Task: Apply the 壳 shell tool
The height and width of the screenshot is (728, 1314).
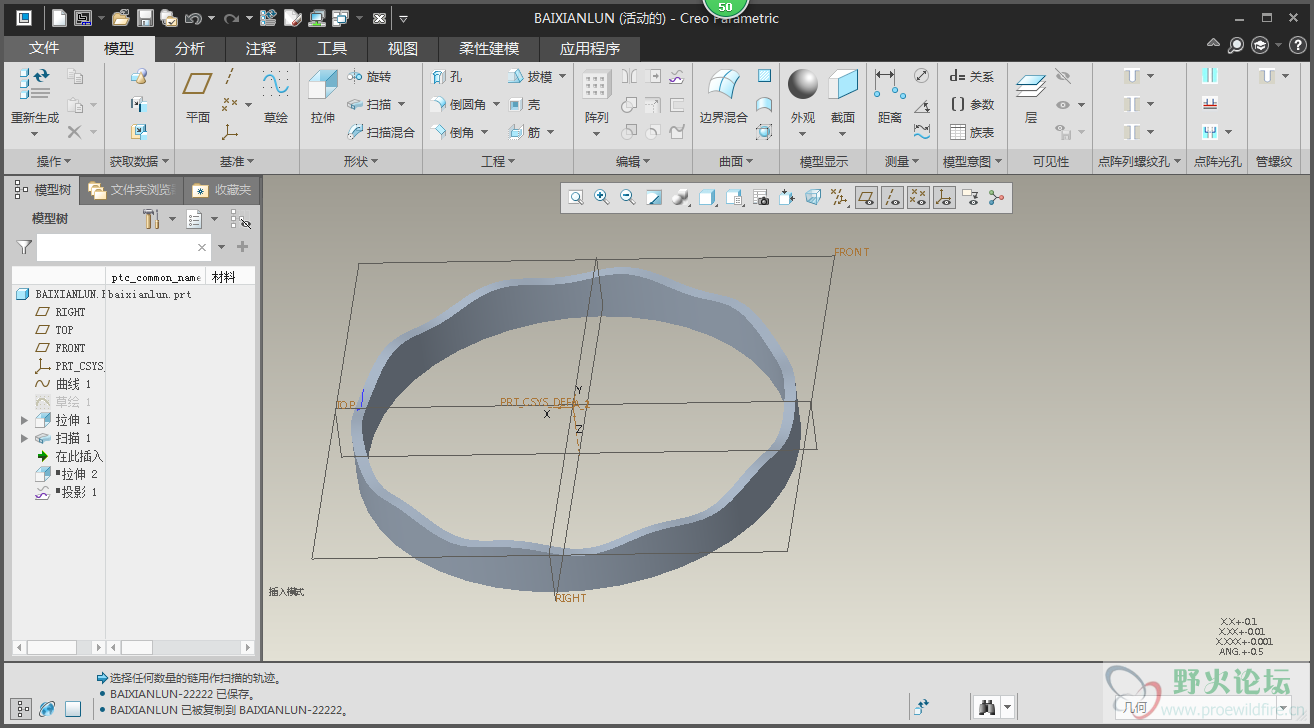Action: pos(525,104)
